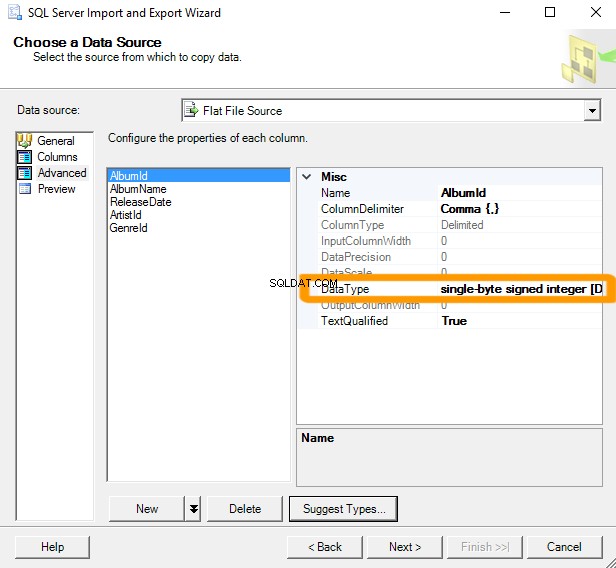
Task: Collapse the Misc property category
Action: coord(307,176)
